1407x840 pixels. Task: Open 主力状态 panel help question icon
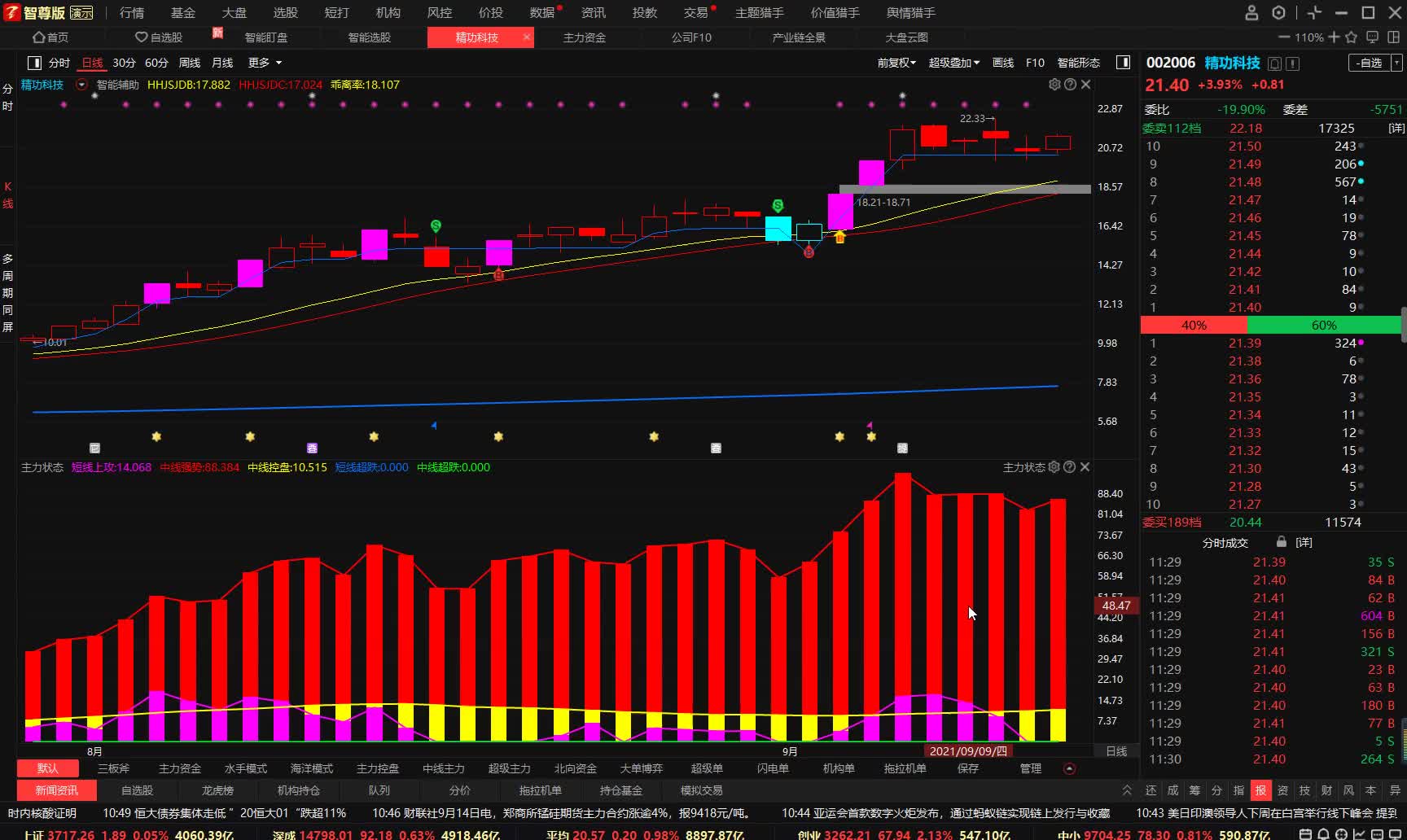[1070, 467]
